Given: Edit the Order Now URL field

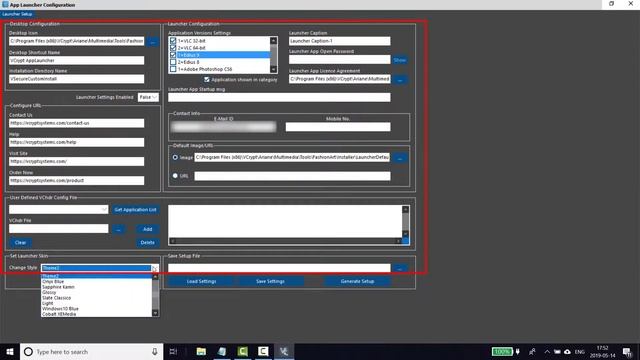Looking at the screenshot, I should coord(76,180).
